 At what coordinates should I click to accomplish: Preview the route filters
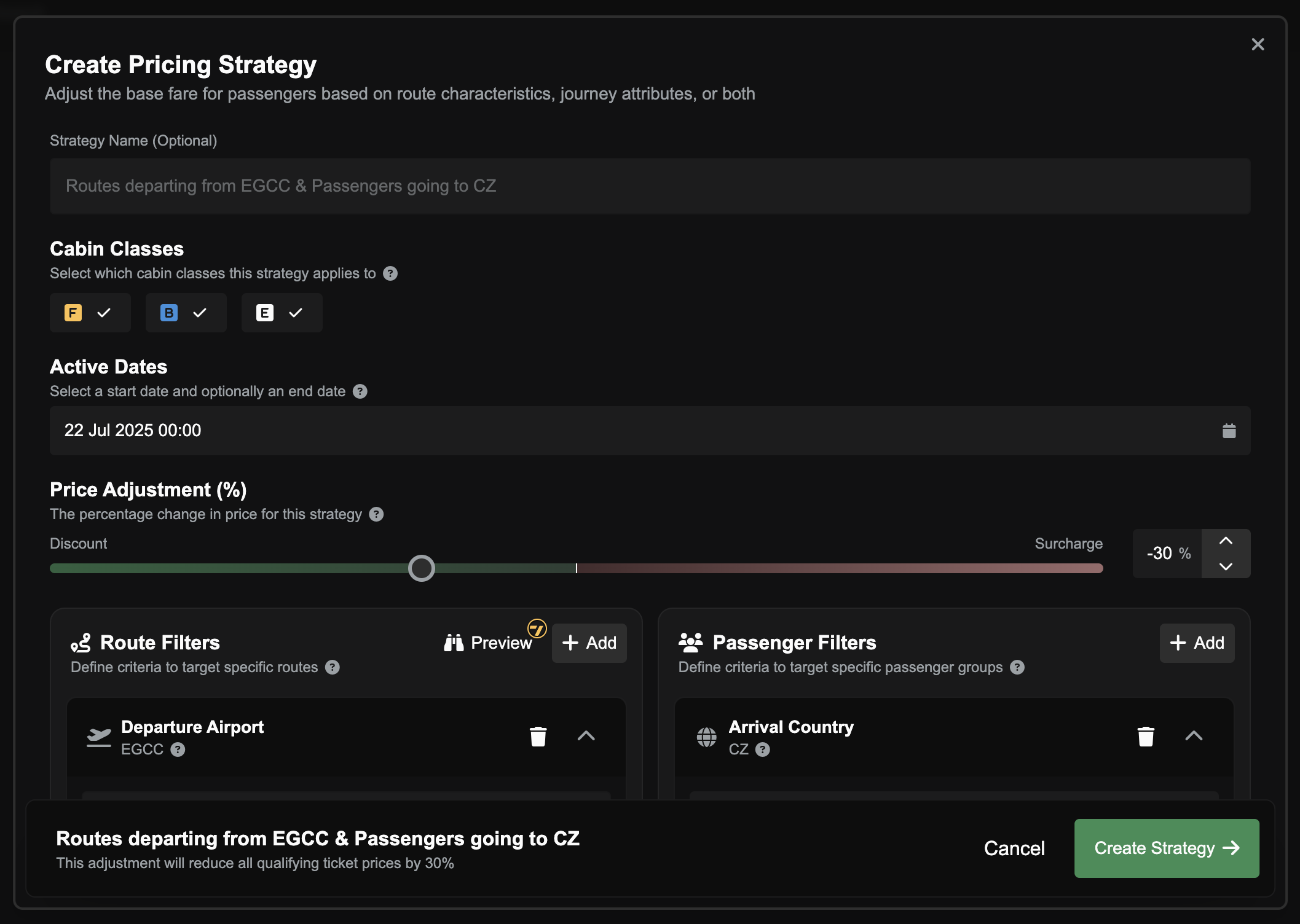488,643
